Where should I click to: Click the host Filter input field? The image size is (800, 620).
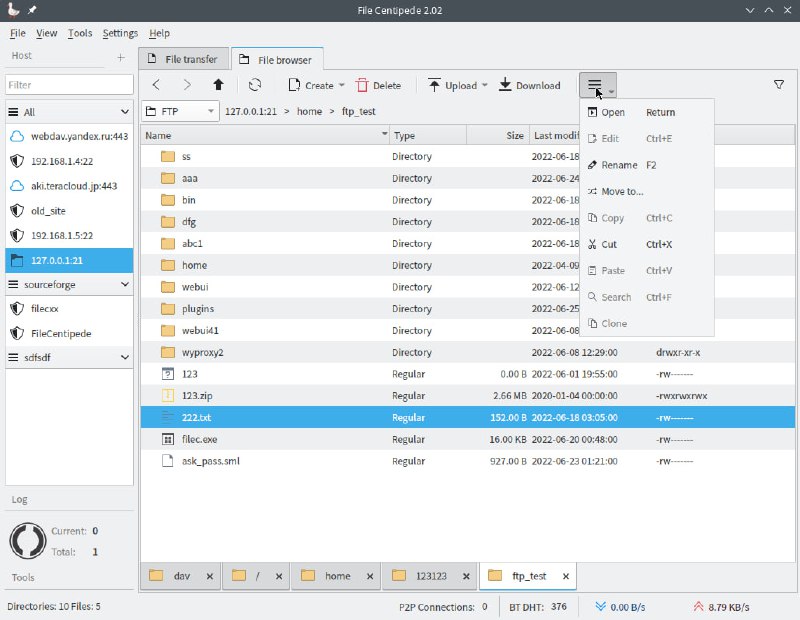(68, 85)
